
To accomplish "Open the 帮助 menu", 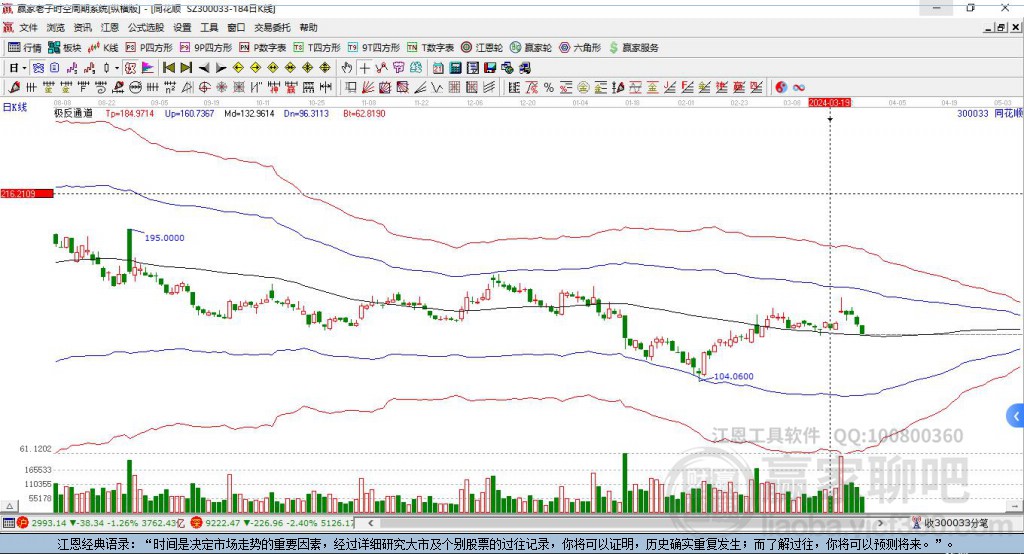I will (308, 27).
